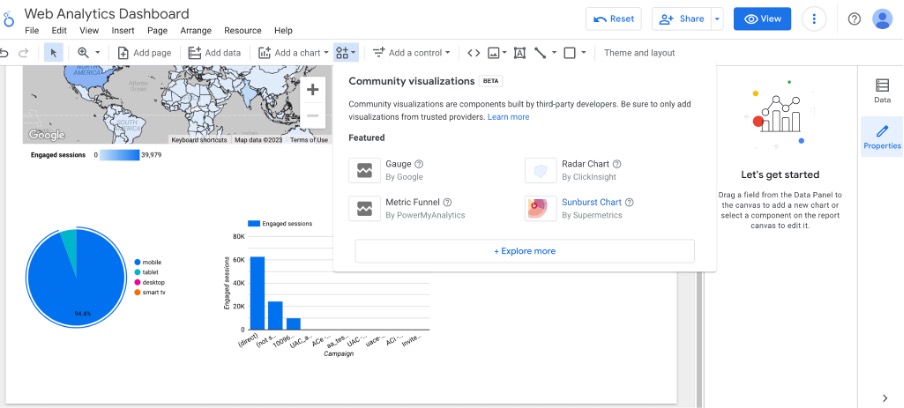Click the Engaged sessions map gradient legend

tap(119, 155)
